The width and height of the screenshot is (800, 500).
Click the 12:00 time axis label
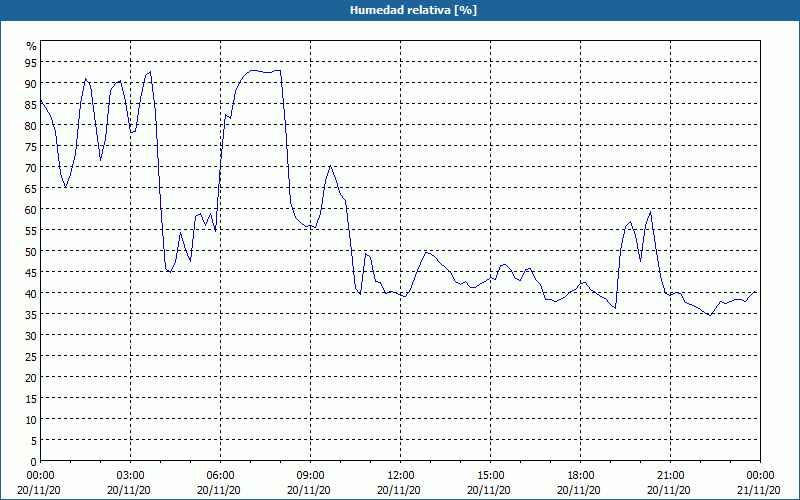[x=401, y=476]
